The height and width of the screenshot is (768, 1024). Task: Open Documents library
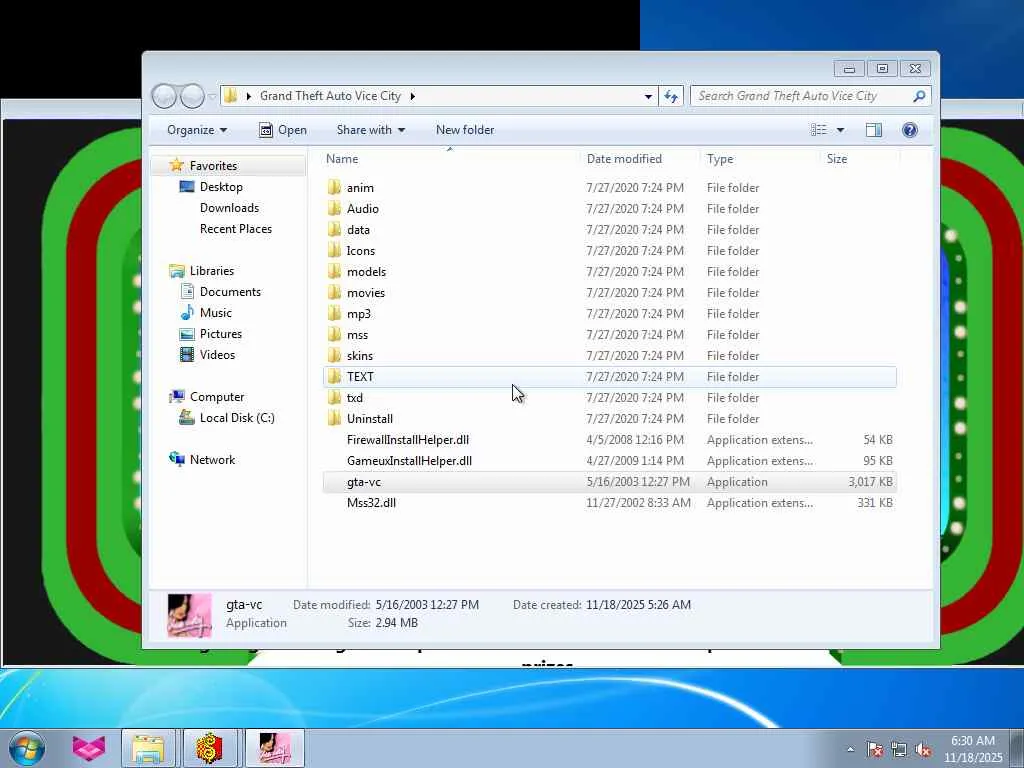231,292
